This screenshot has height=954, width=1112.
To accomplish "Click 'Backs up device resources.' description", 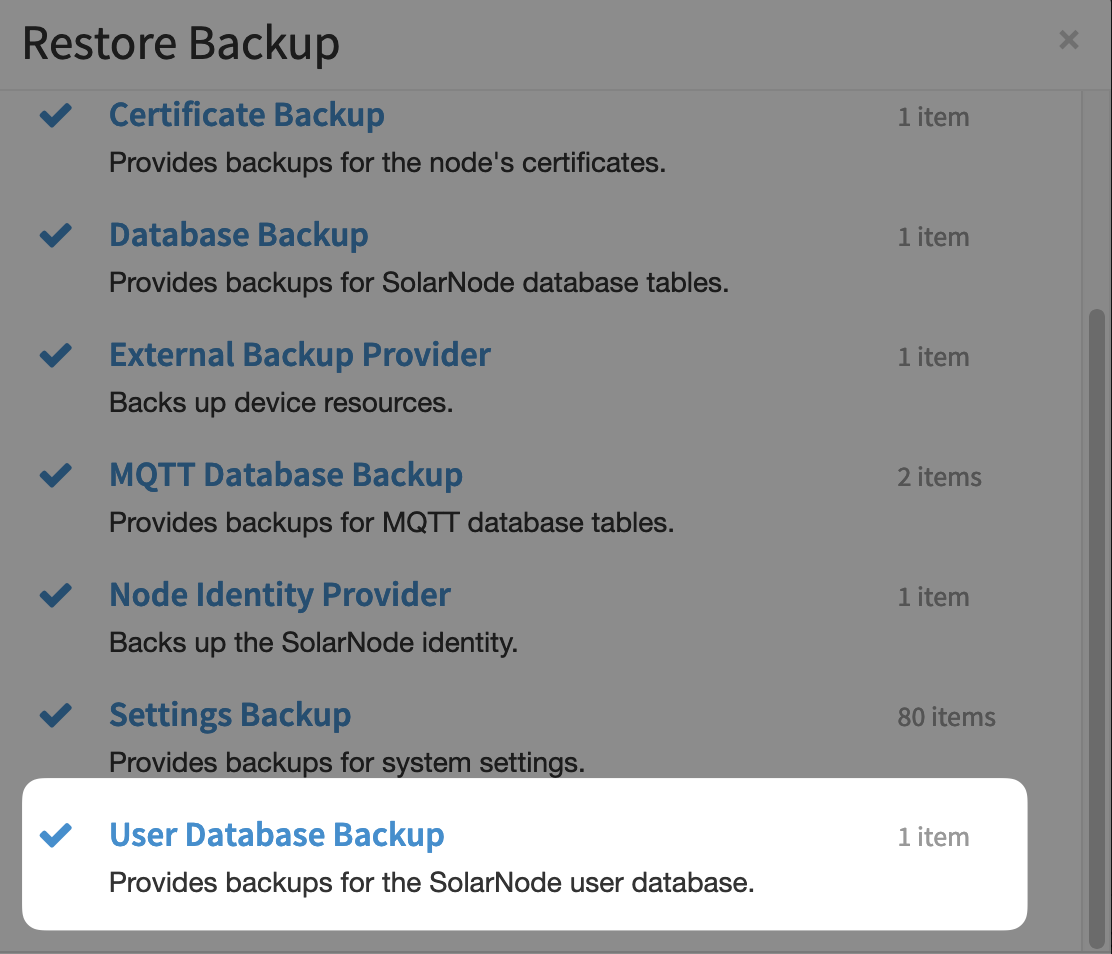I will 281,403.
